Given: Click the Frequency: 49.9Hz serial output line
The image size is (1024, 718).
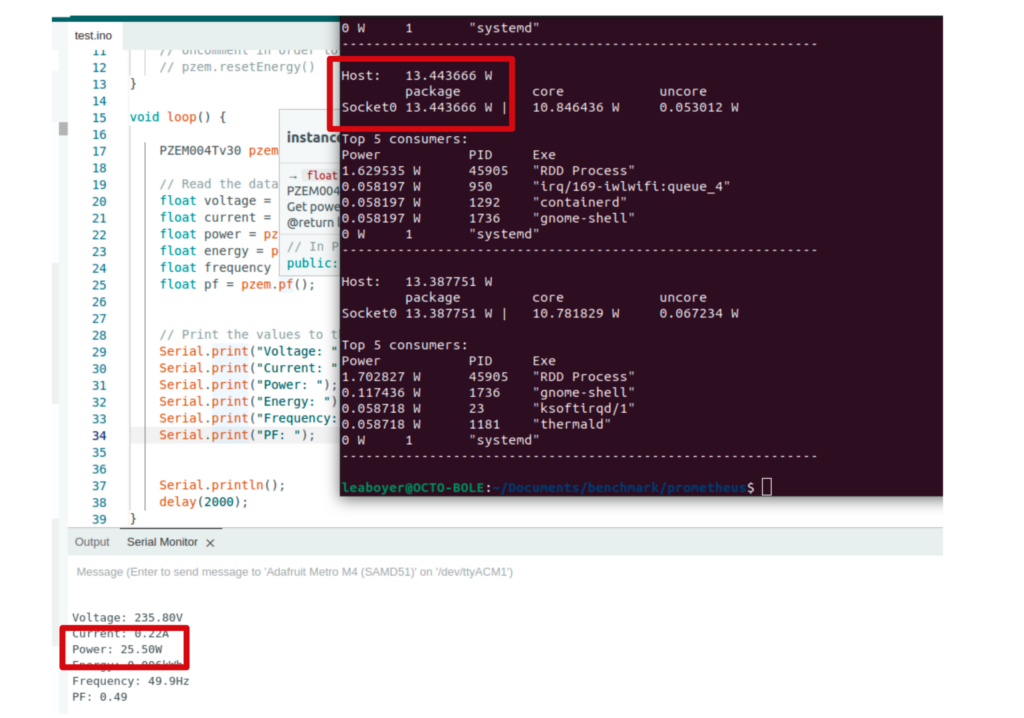Looking at the screenshot, I should pos(130,681).
